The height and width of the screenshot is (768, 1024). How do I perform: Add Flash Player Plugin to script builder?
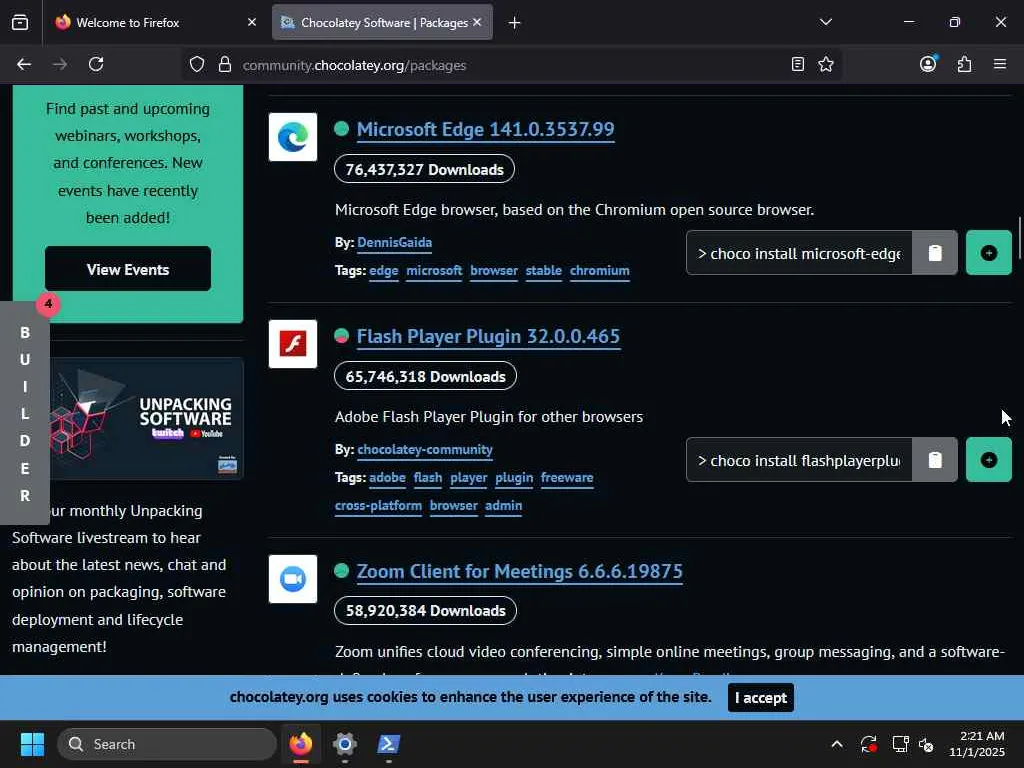coord(989,460)
